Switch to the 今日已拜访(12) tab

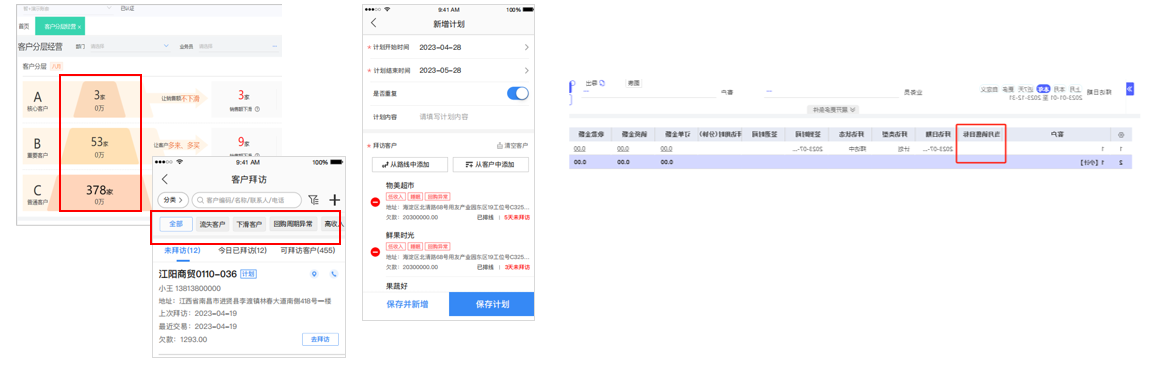[x=242, y=250]
